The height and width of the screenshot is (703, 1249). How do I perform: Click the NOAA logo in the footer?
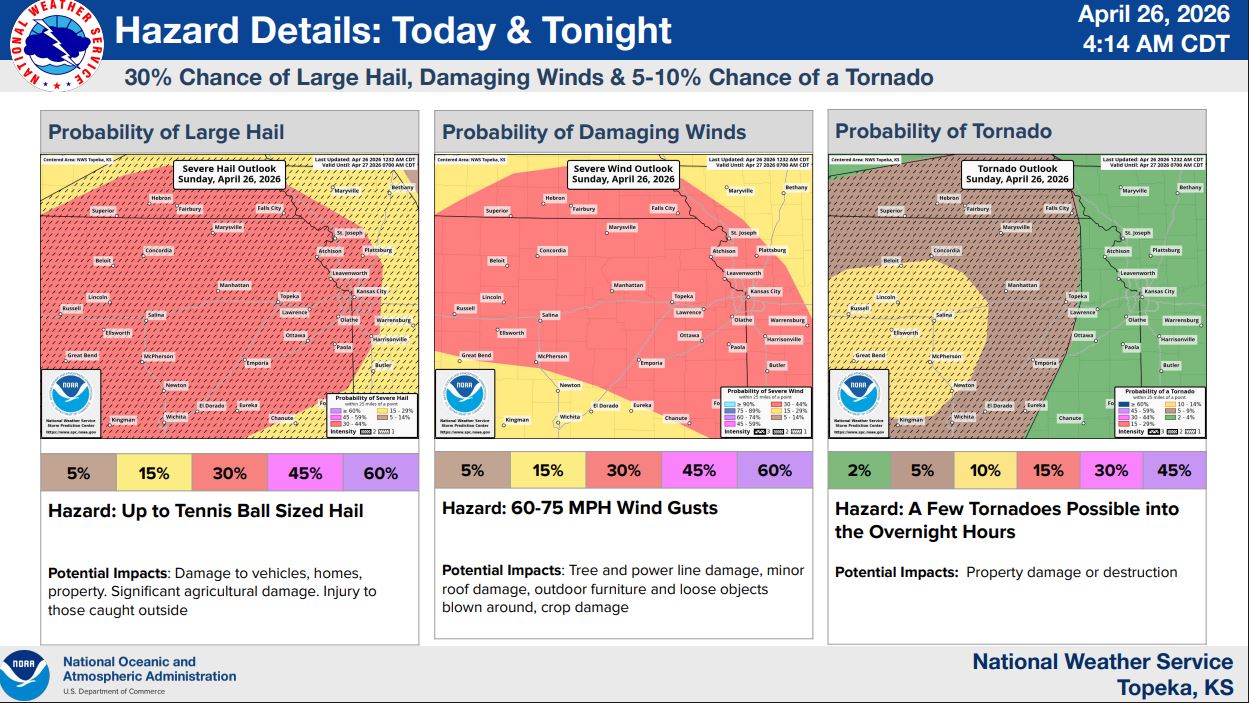click(x=25, y=674)
